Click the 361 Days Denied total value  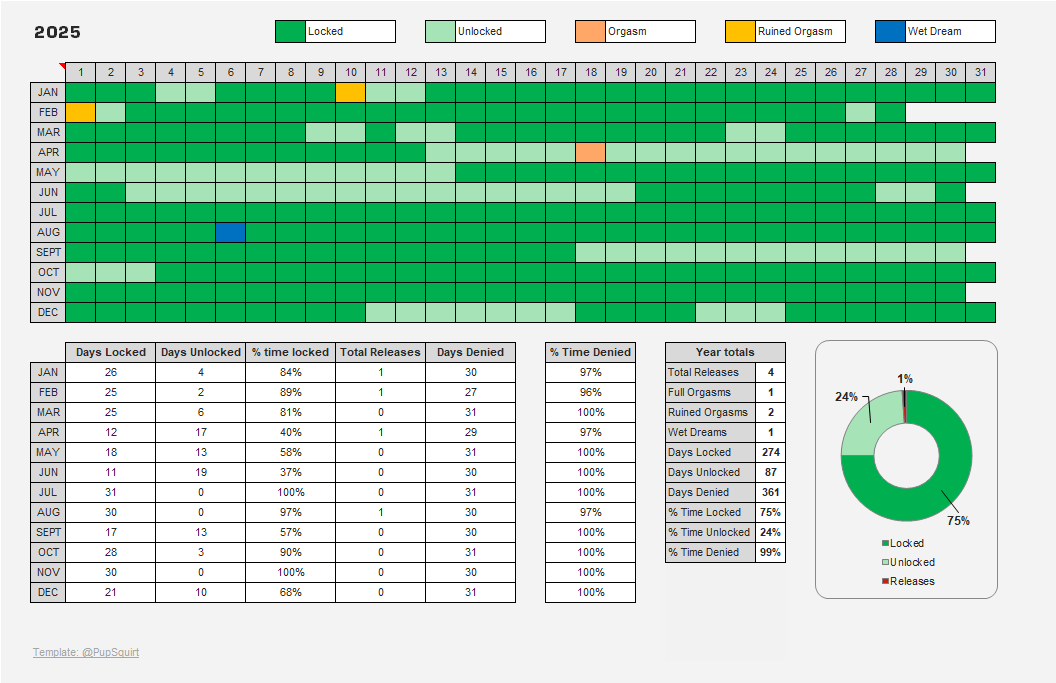pyautogui.click(x=770, y=492)
